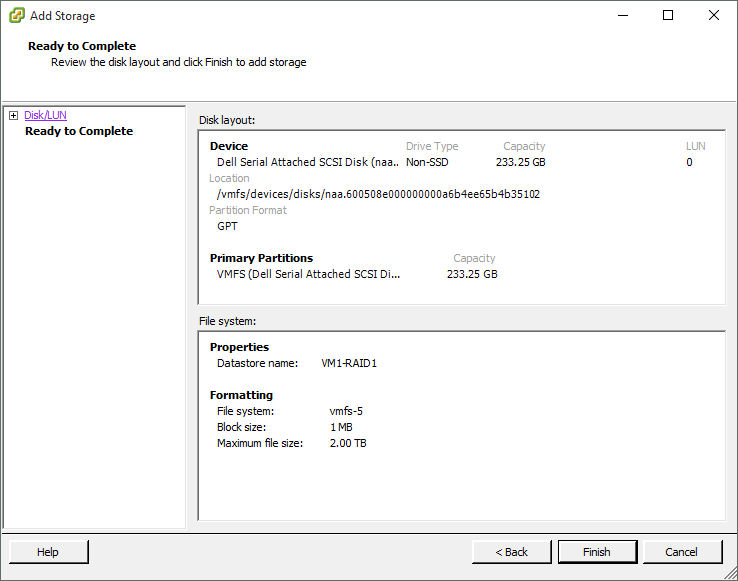
Task: Click the 2.00 TB maximum file size value
Action: (x=348, y=443)
